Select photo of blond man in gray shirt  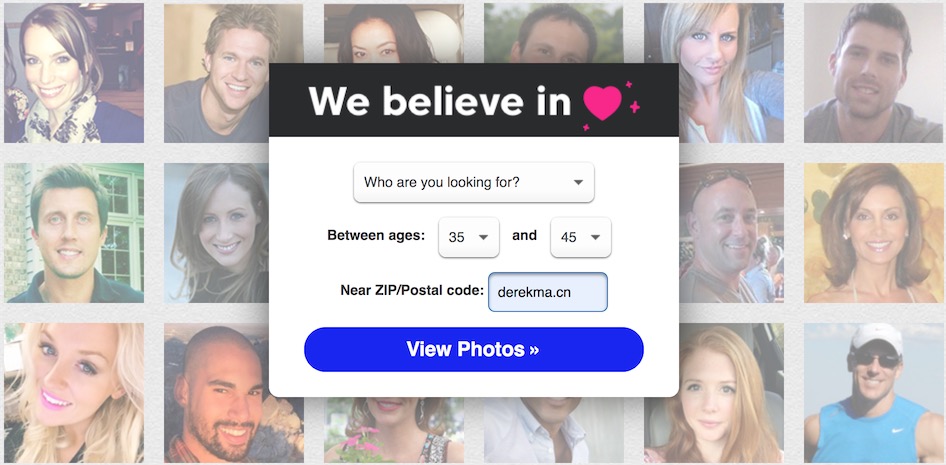click(x=217, y=73)
